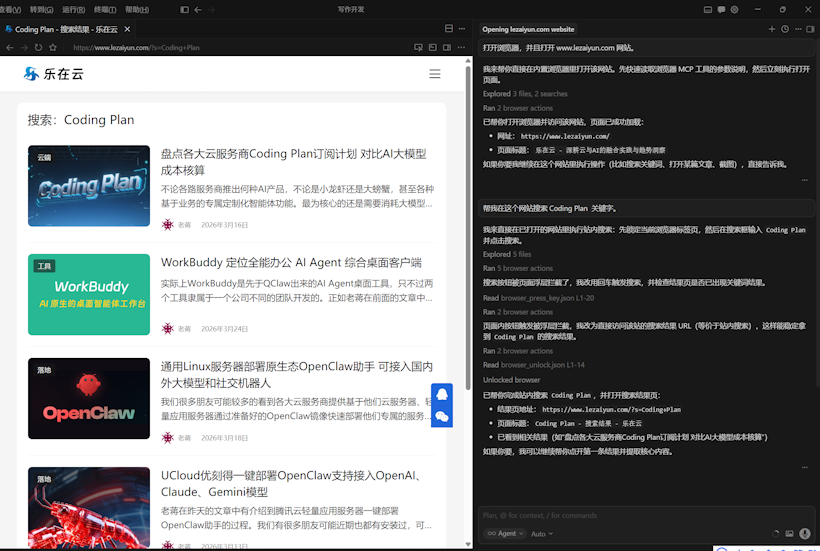Bookmark page with the star icon
This screenshot has width=820, height=551.
[53, 48]
